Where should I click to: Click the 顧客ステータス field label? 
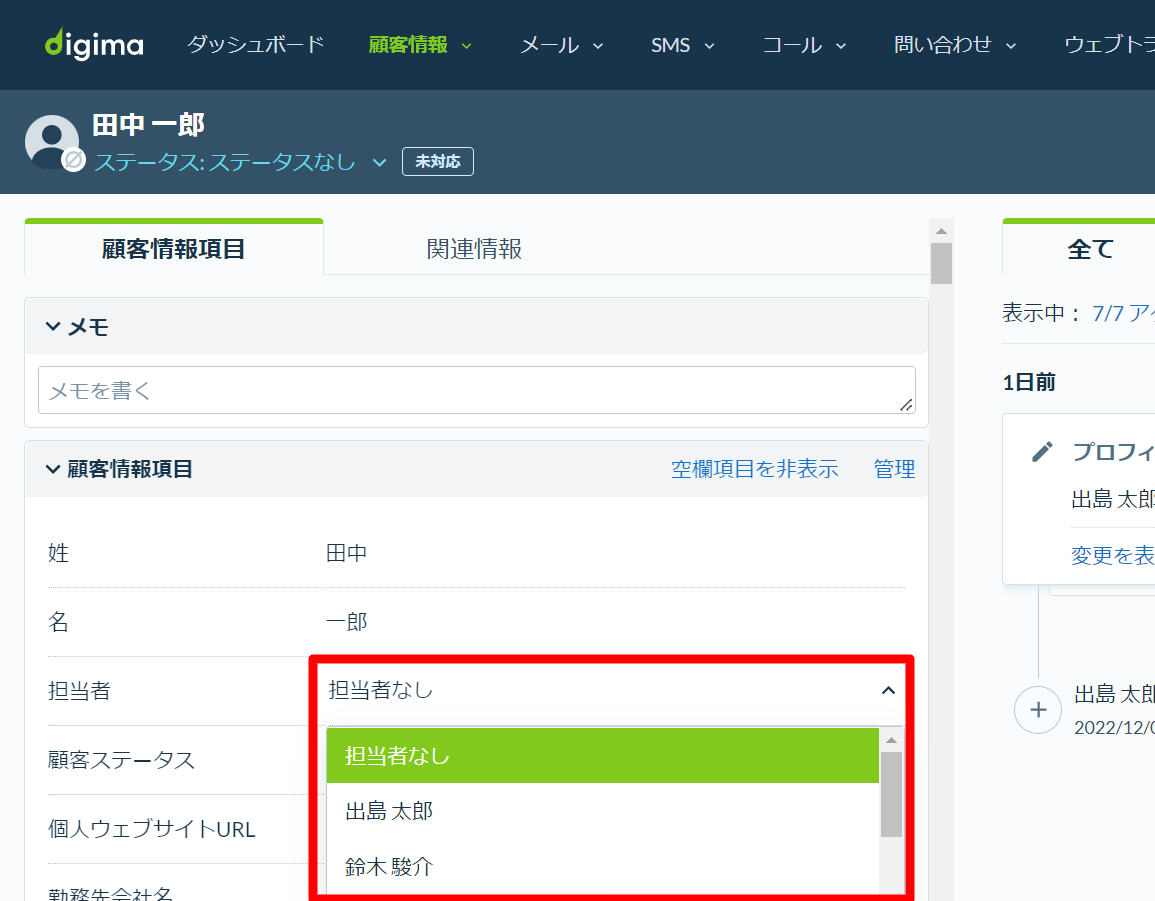[x=122, y=759]
